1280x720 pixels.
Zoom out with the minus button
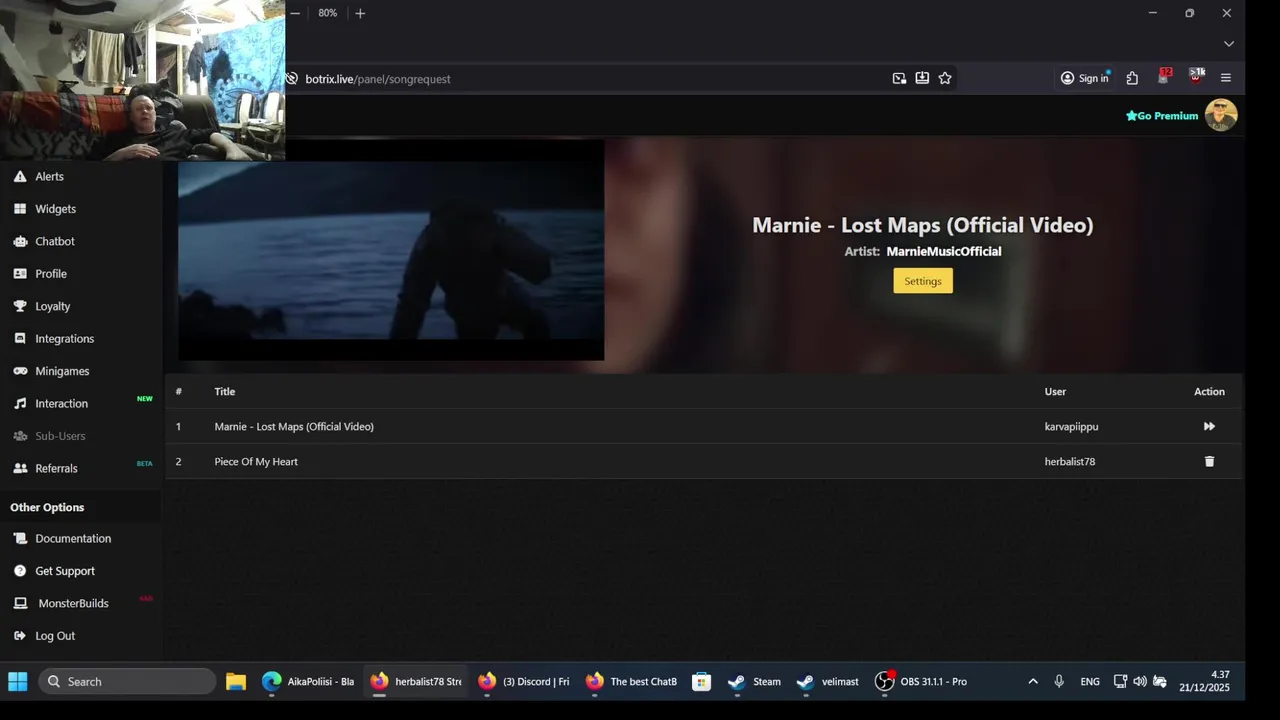point(295,13)
